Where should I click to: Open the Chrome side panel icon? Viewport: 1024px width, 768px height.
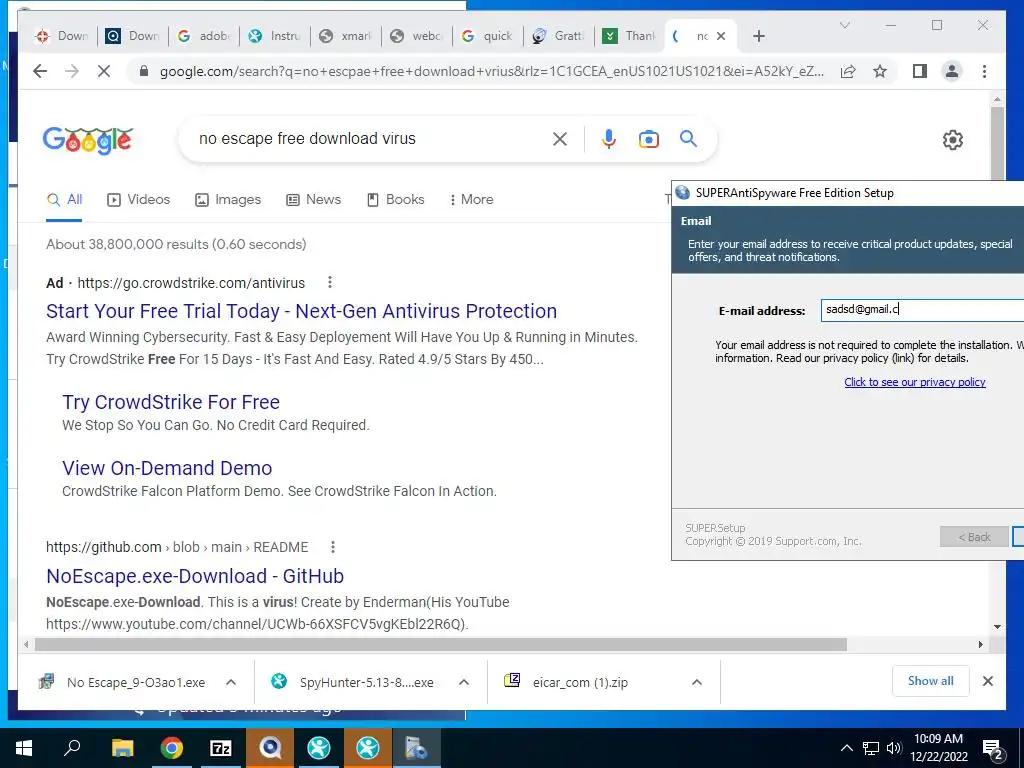click(x=920, y=71)
